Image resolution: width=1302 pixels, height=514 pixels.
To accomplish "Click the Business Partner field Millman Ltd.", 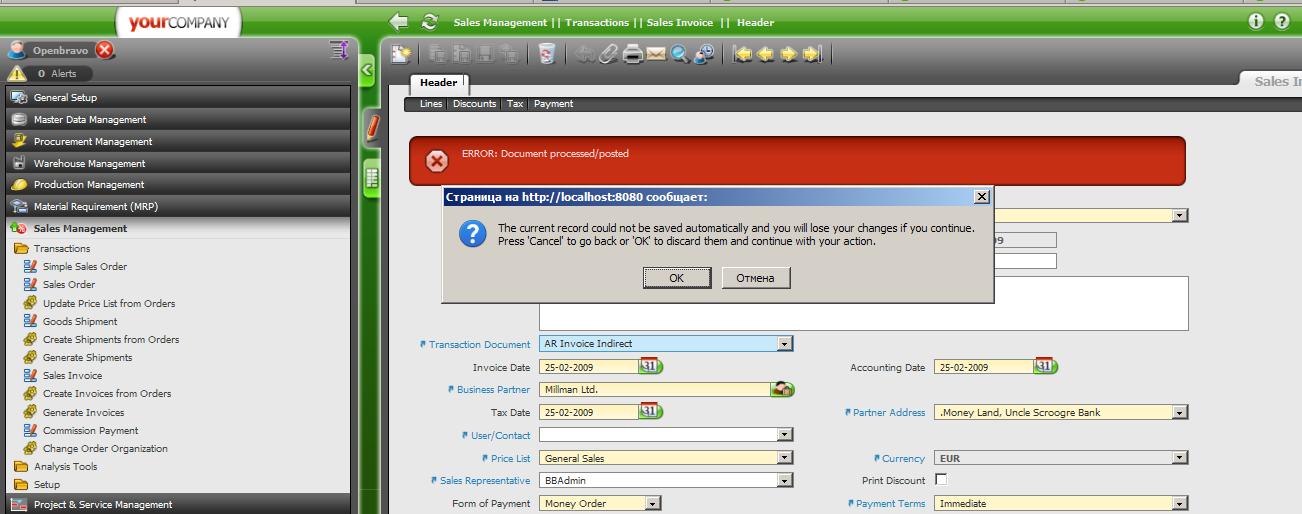I will point(655,390).
